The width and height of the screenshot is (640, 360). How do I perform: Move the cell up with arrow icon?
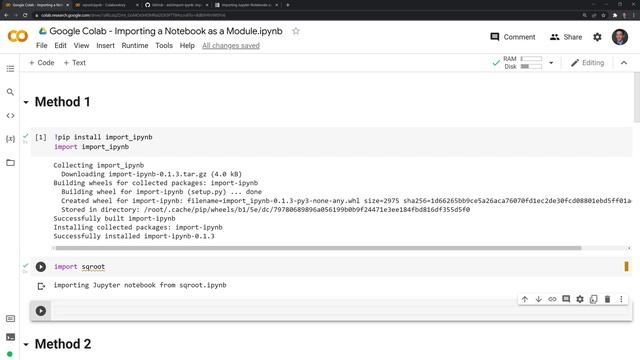(x=525, y=299)
